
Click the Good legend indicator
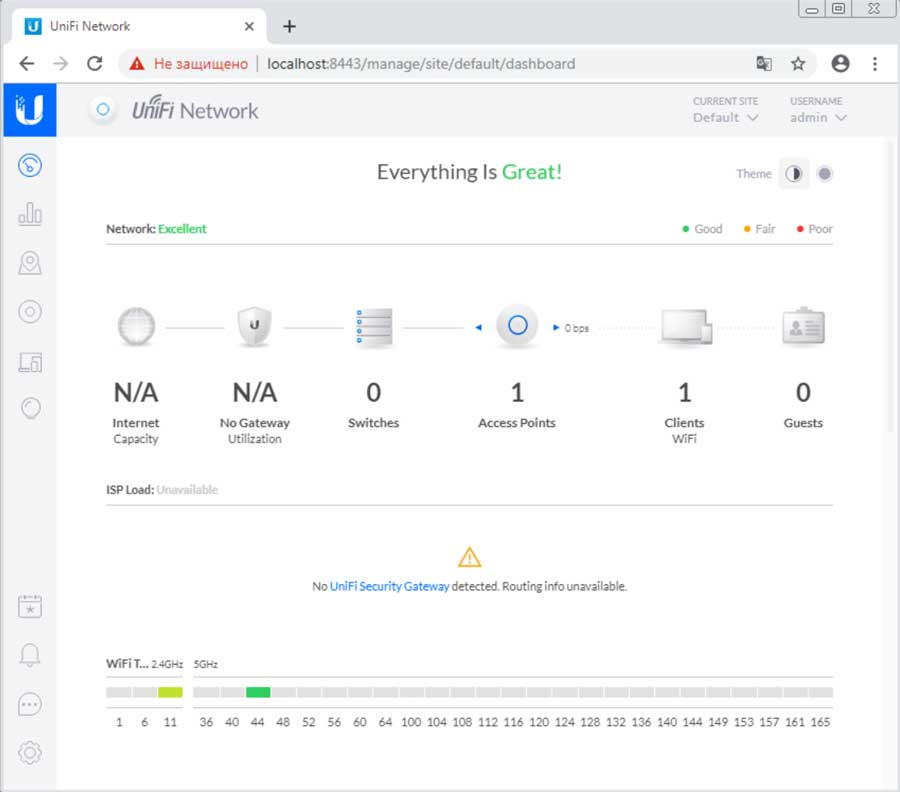tap(702, 229)
